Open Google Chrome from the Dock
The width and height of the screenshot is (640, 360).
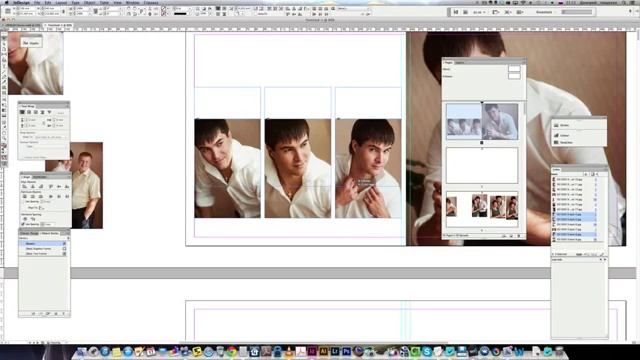point(232,351)
